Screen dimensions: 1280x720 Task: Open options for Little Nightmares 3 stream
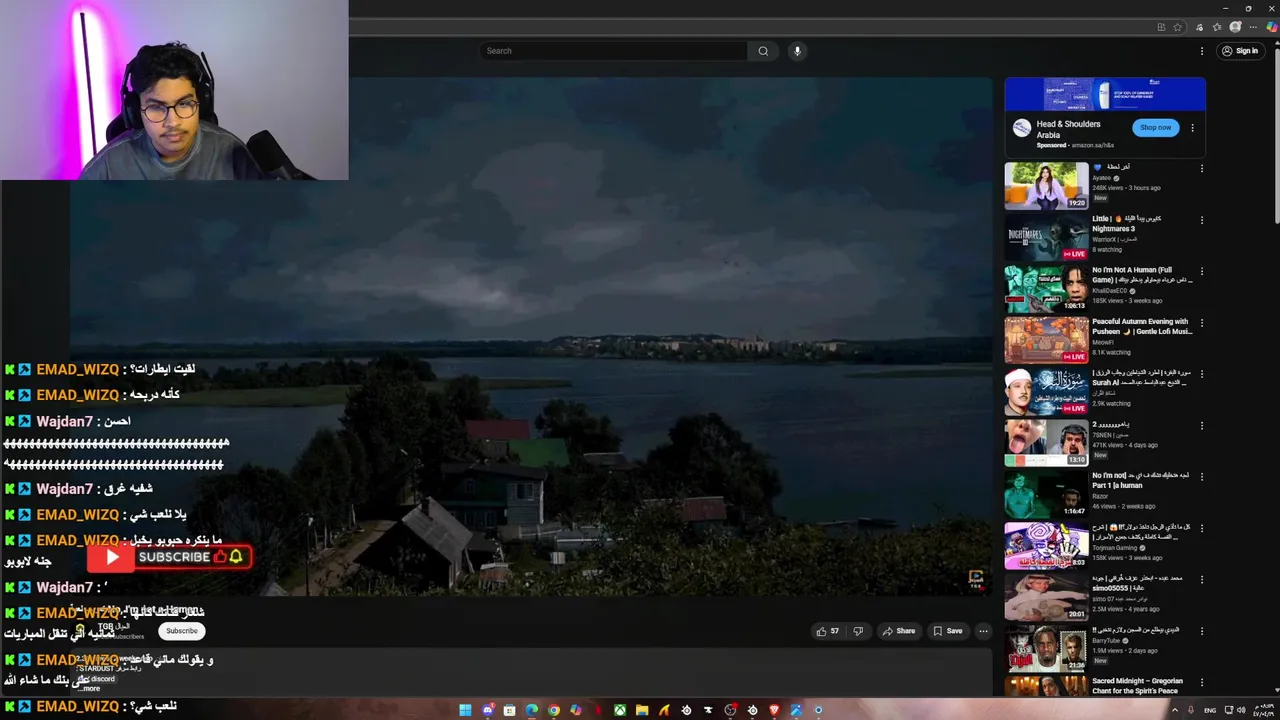pos(1202,220)
